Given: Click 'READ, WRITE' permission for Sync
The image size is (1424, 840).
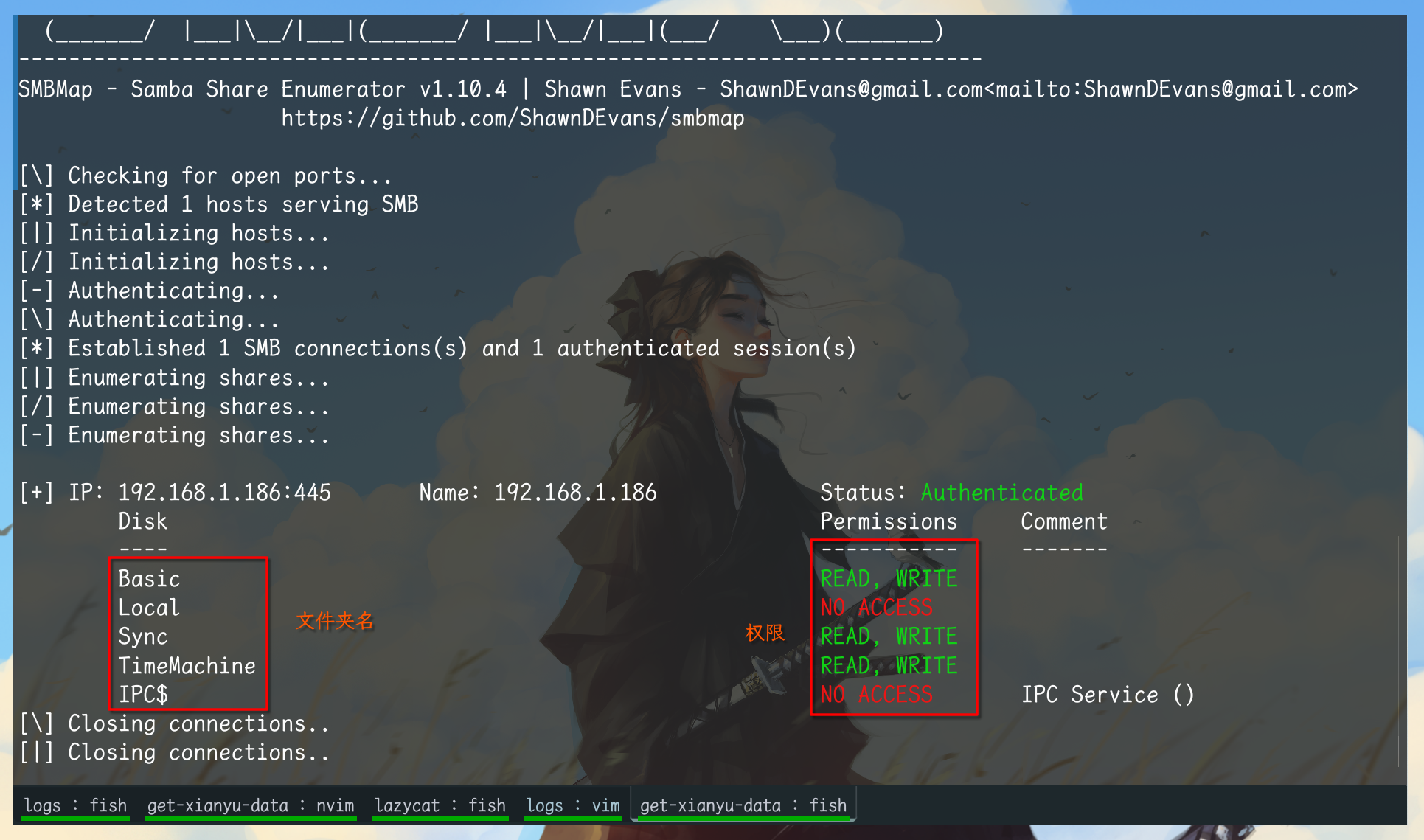Looking at the screenshot, I should click(x=889, y=636).
